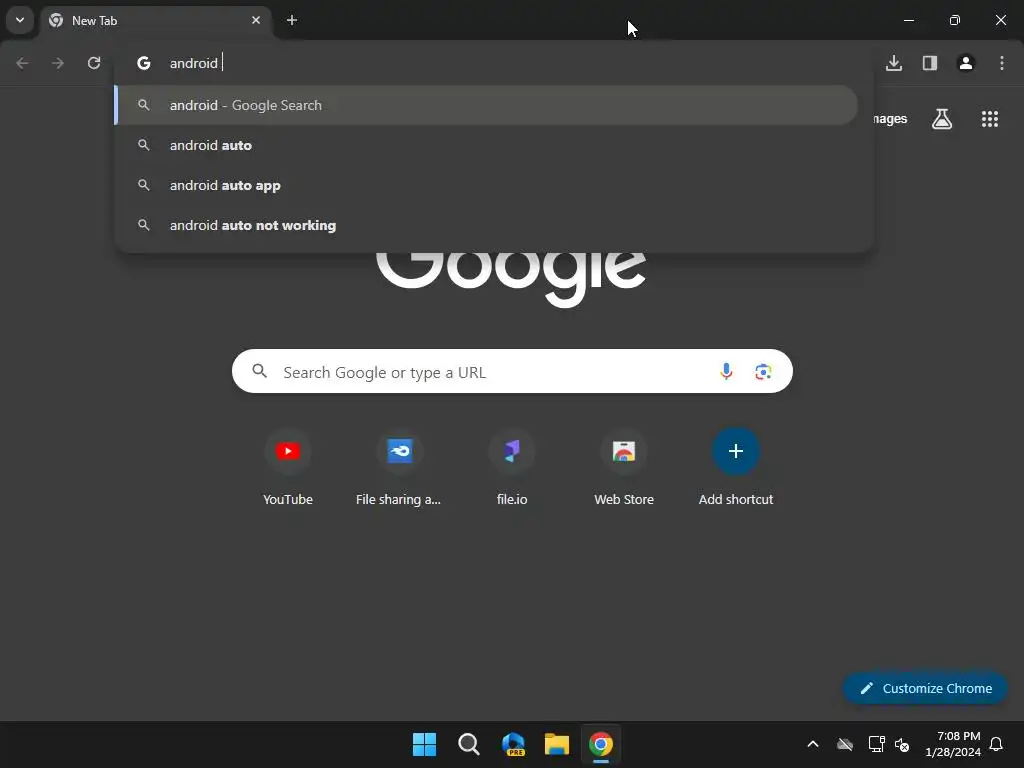Start voice search with microphone icon
The height and width of the screenshot is (768, 1024).
pyautogui.click(x=726, y=372)
